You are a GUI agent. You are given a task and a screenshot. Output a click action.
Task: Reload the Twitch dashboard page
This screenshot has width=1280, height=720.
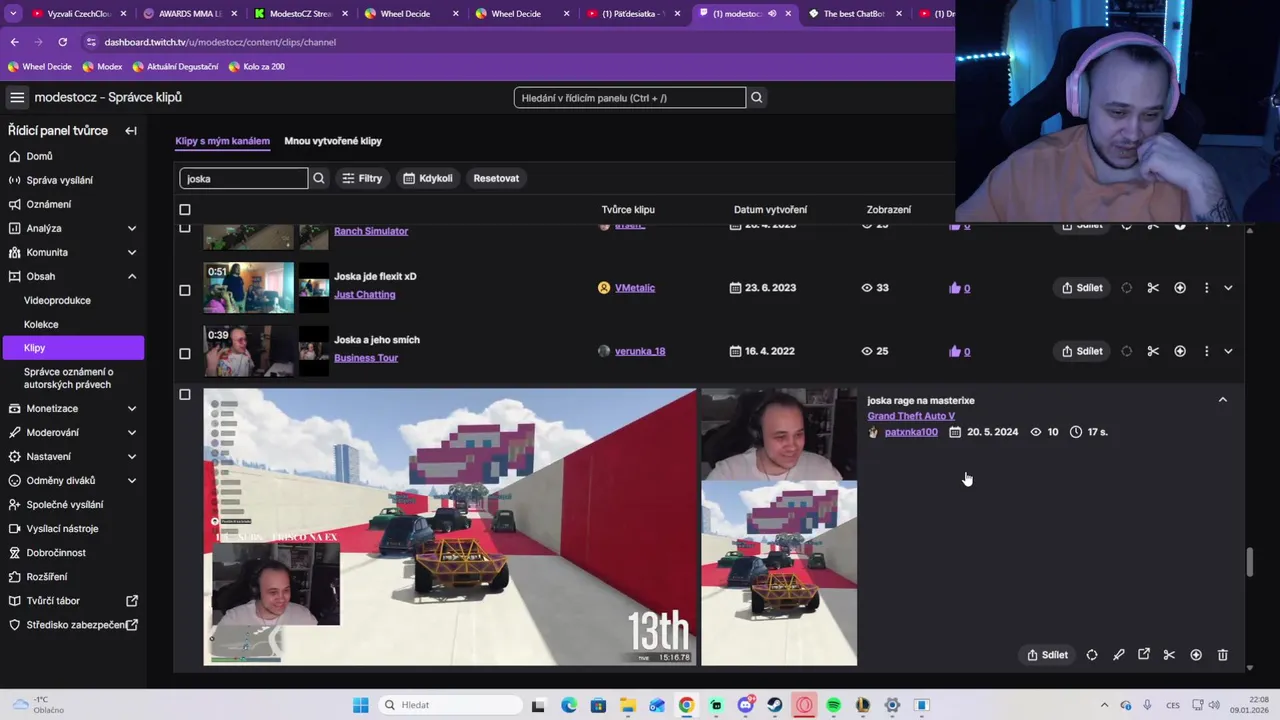coord(62,42)
